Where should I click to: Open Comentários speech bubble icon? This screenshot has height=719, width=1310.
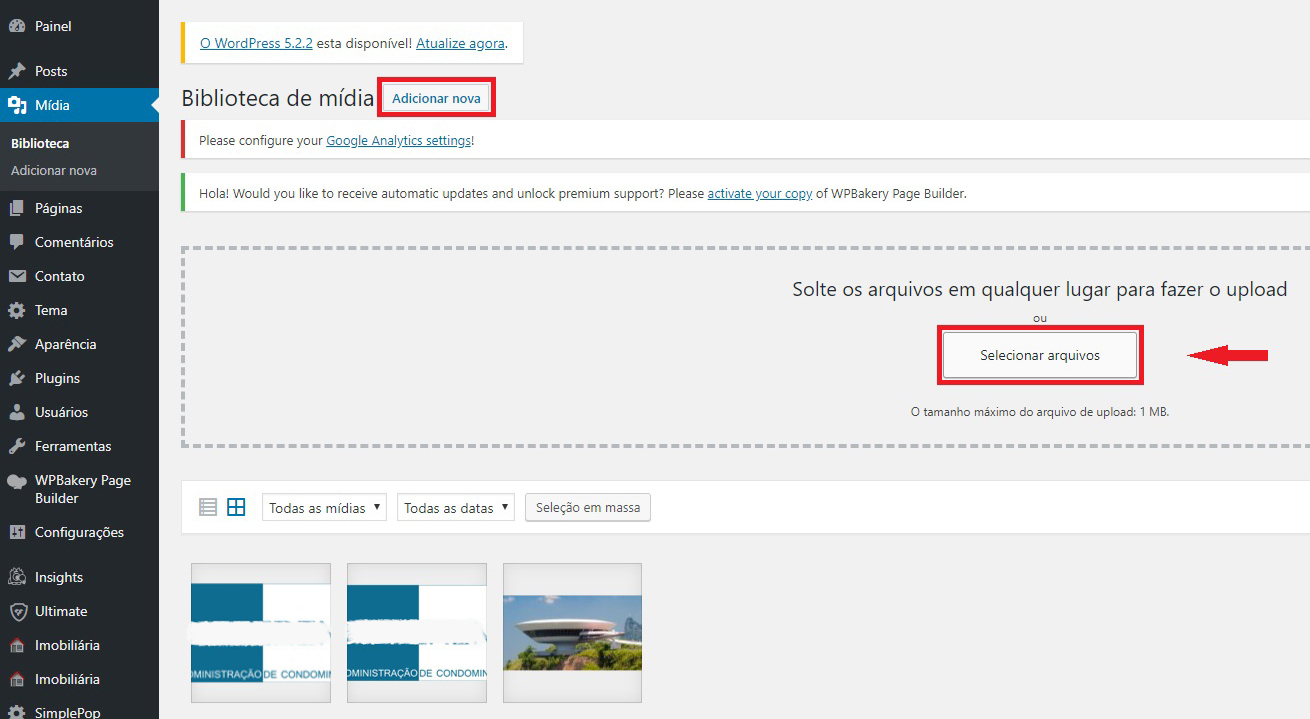pos(22,242)
